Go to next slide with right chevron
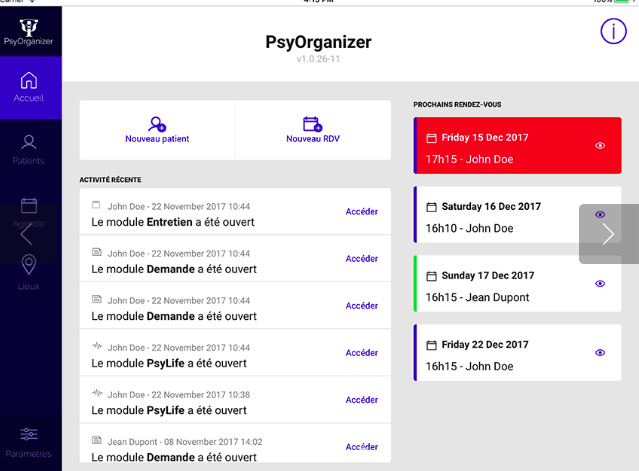The image size is (639, 471). pos(609,234)
